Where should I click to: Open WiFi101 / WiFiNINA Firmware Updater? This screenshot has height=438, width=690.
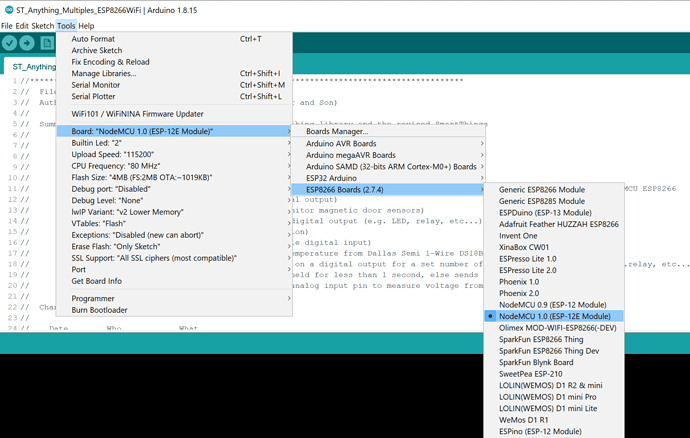pos(174,114)
